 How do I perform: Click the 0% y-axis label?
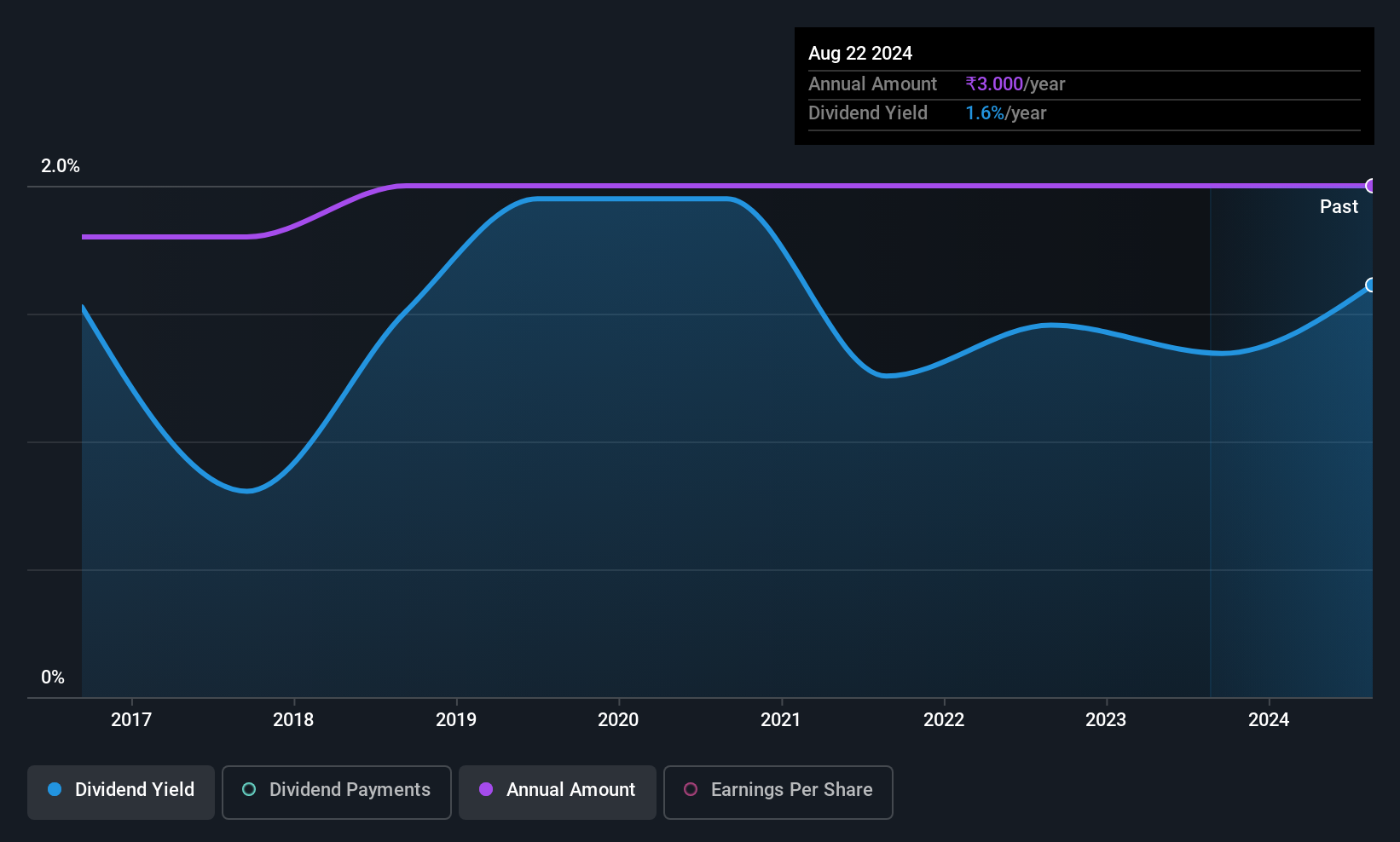point(53,678)
